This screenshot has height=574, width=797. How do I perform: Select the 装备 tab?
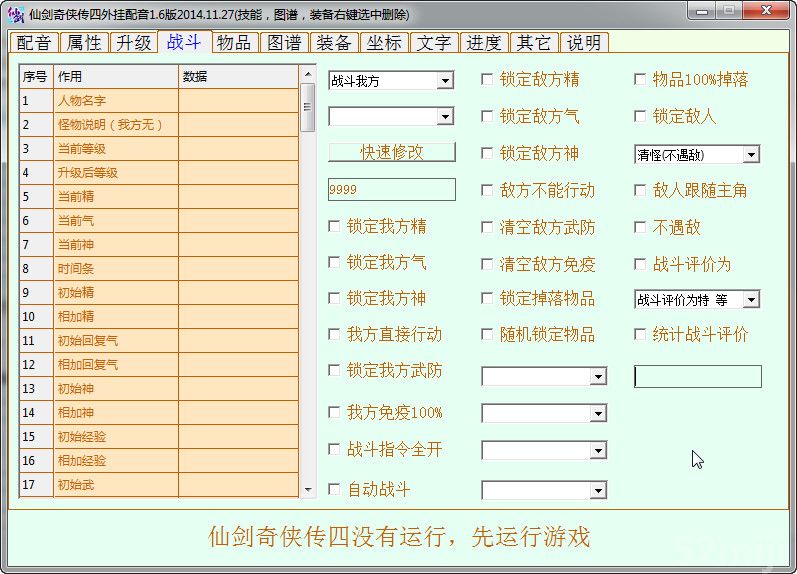(333, 43)
